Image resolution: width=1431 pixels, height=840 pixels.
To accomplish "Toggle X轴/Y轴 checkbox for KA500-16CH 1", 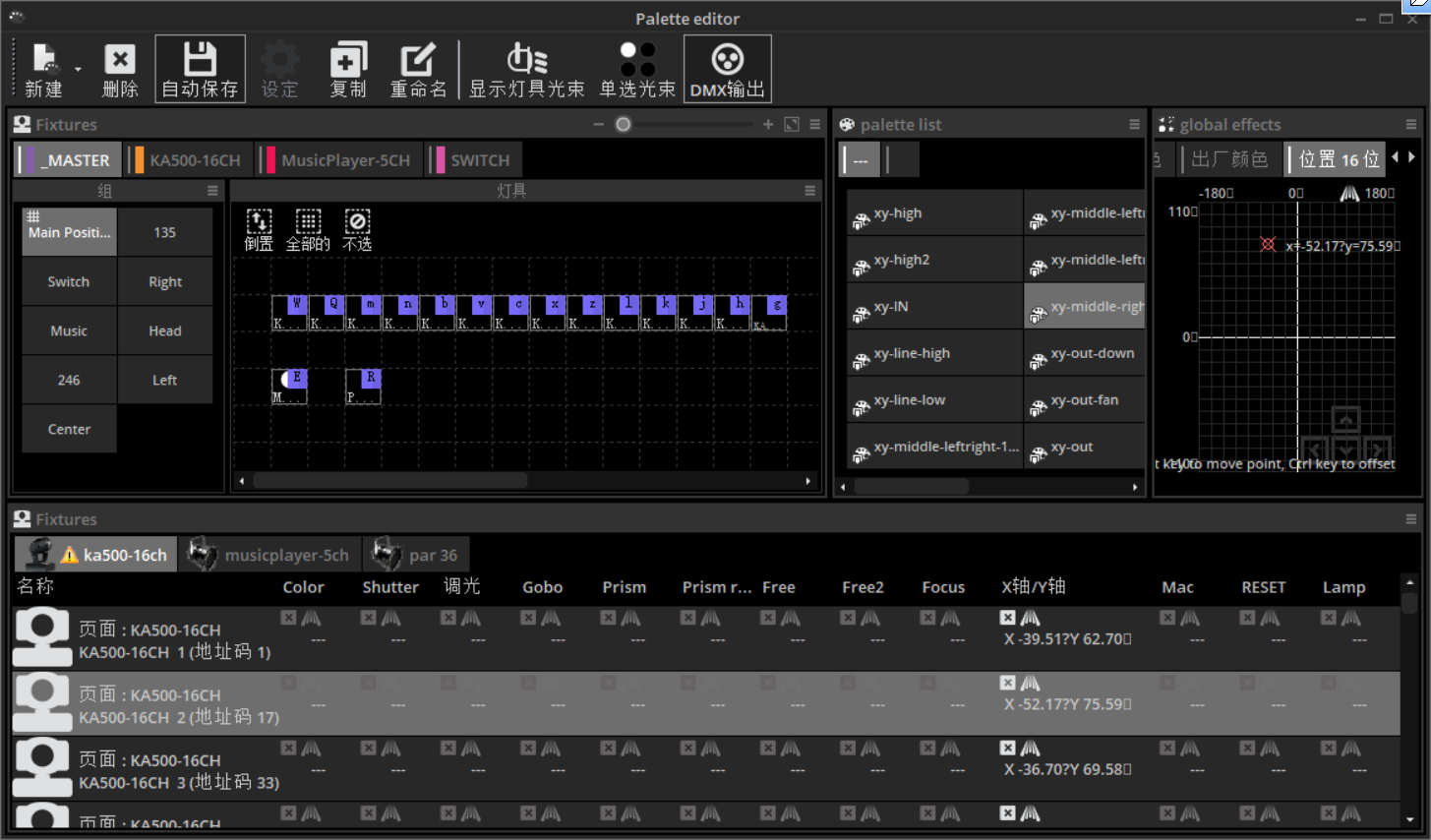I will point(1007,618).
